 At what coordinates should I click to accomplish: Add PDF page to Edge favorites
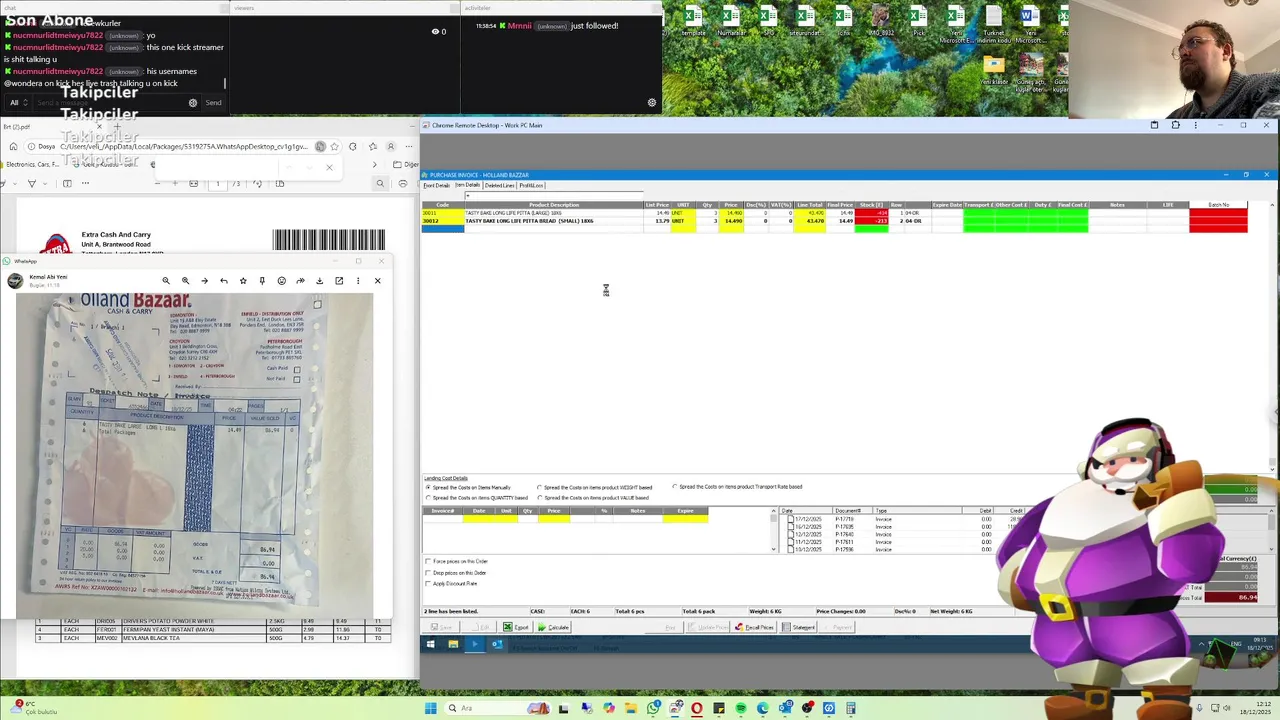[335, 147]
